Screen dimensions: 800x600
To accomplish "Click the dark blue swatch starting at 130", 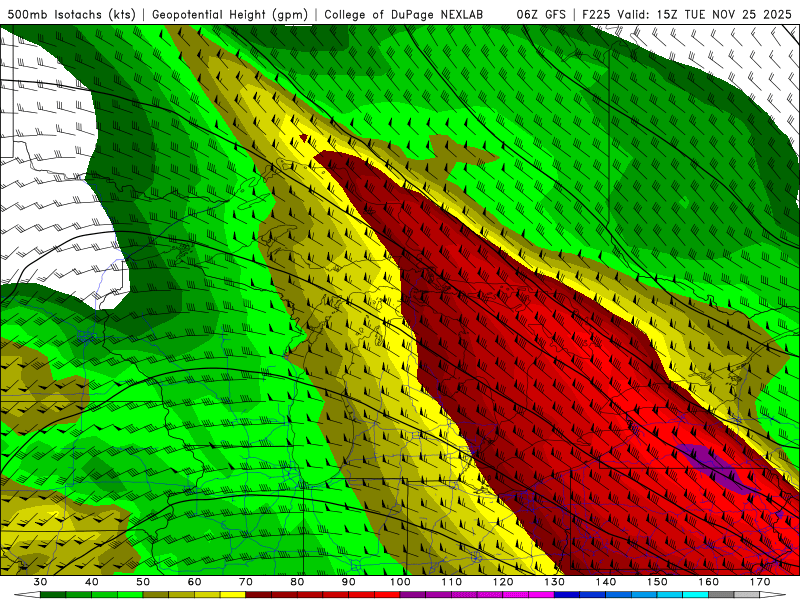I will (567, 595).
